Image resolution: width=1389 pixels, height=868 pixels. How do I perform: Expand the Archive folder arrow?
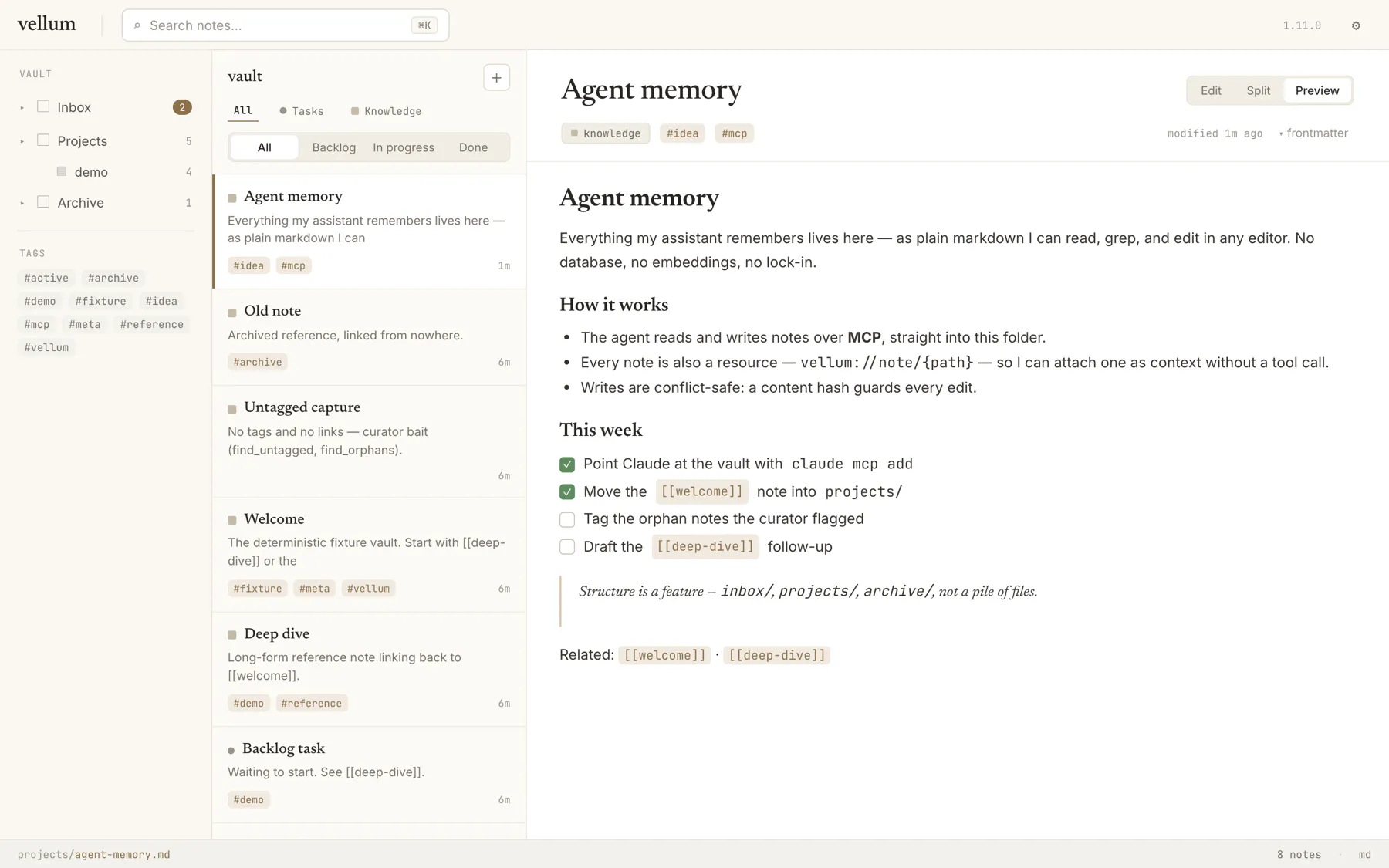pyautogui.click(x=22, y=203)
